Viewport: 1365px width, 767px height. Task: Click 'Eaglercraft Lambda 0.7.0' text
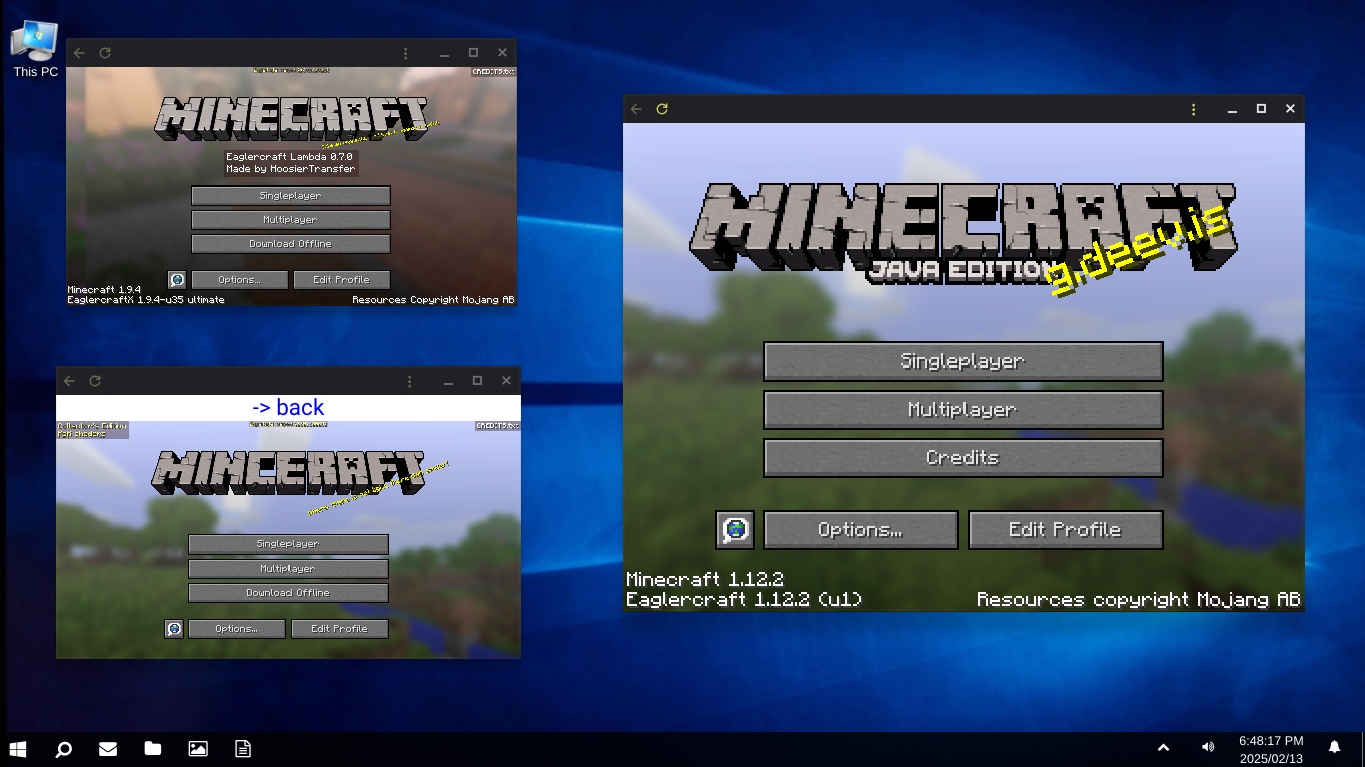291,157
